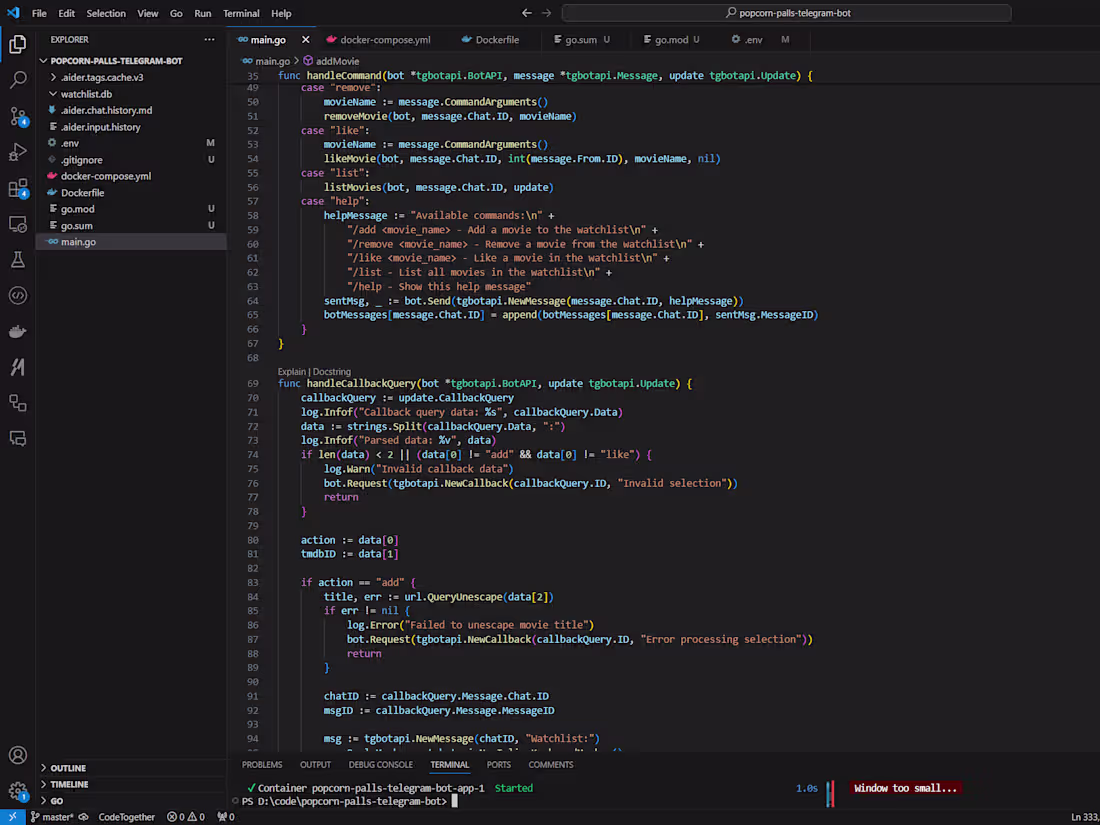
Task: Open the Go menu in the menu bar
Action: point(176,13)
